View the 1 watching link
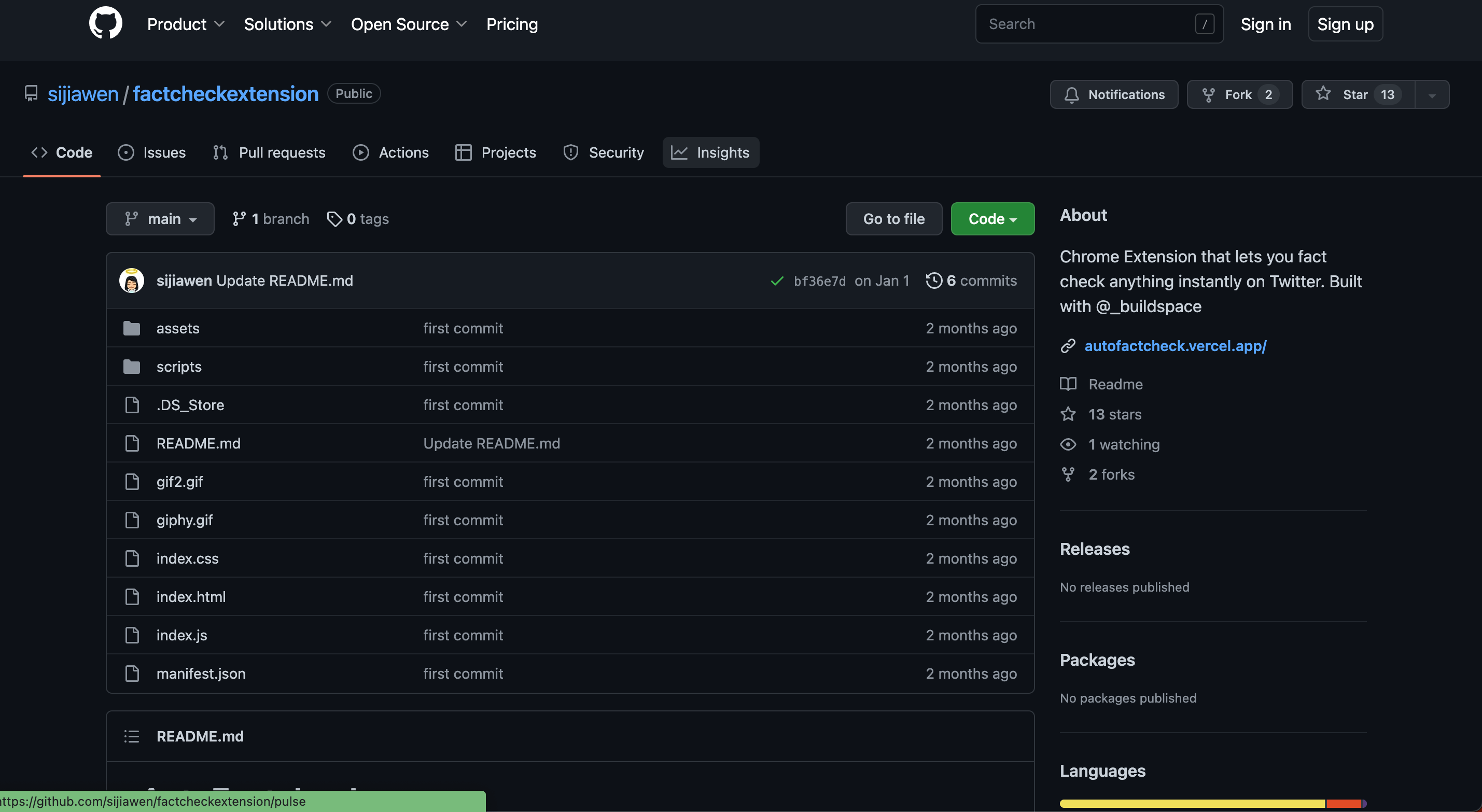The image size is (1482, 812). [x=1110, y=444]
